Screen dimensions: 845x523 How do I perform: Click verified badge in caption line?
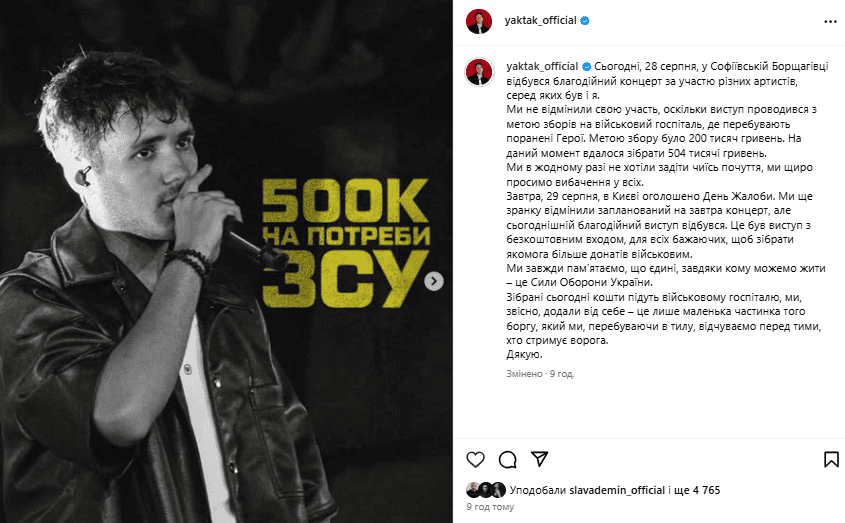[586, 66]
